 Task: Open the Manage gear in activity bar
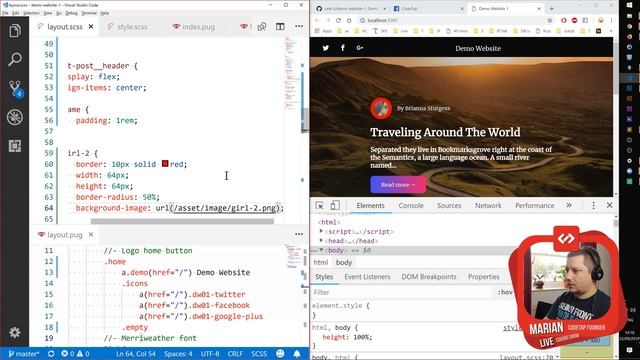click(x=15, y=332)
